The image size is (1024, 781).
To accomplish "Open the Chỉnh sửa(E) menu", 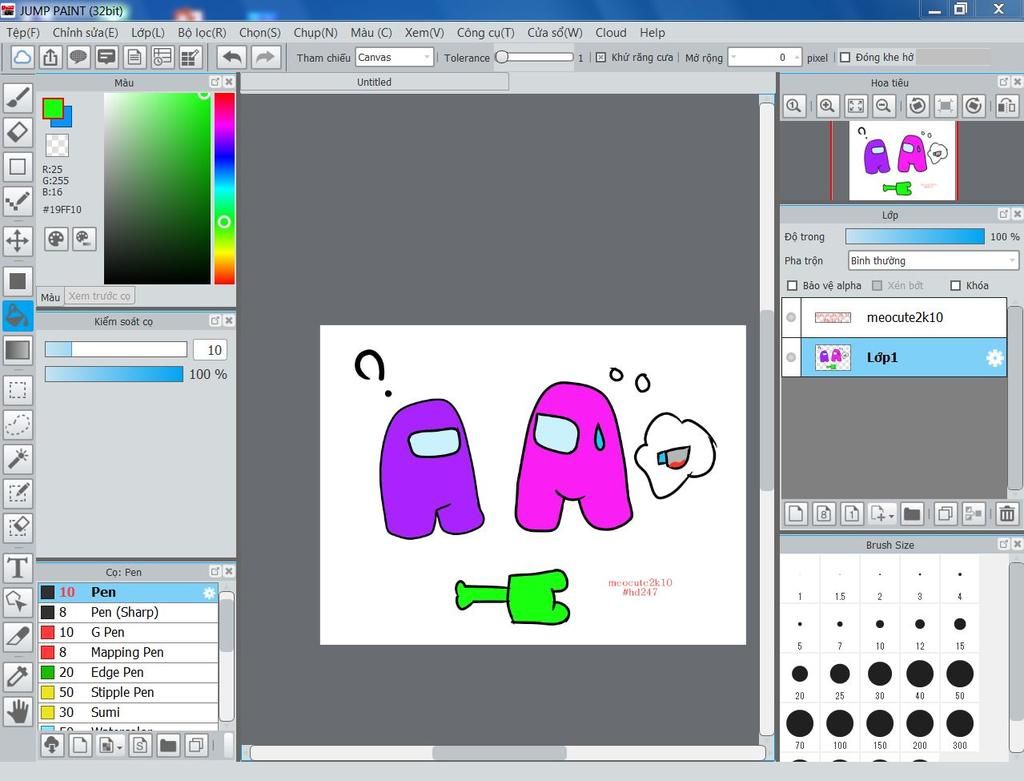I will [x=85, y=33].
